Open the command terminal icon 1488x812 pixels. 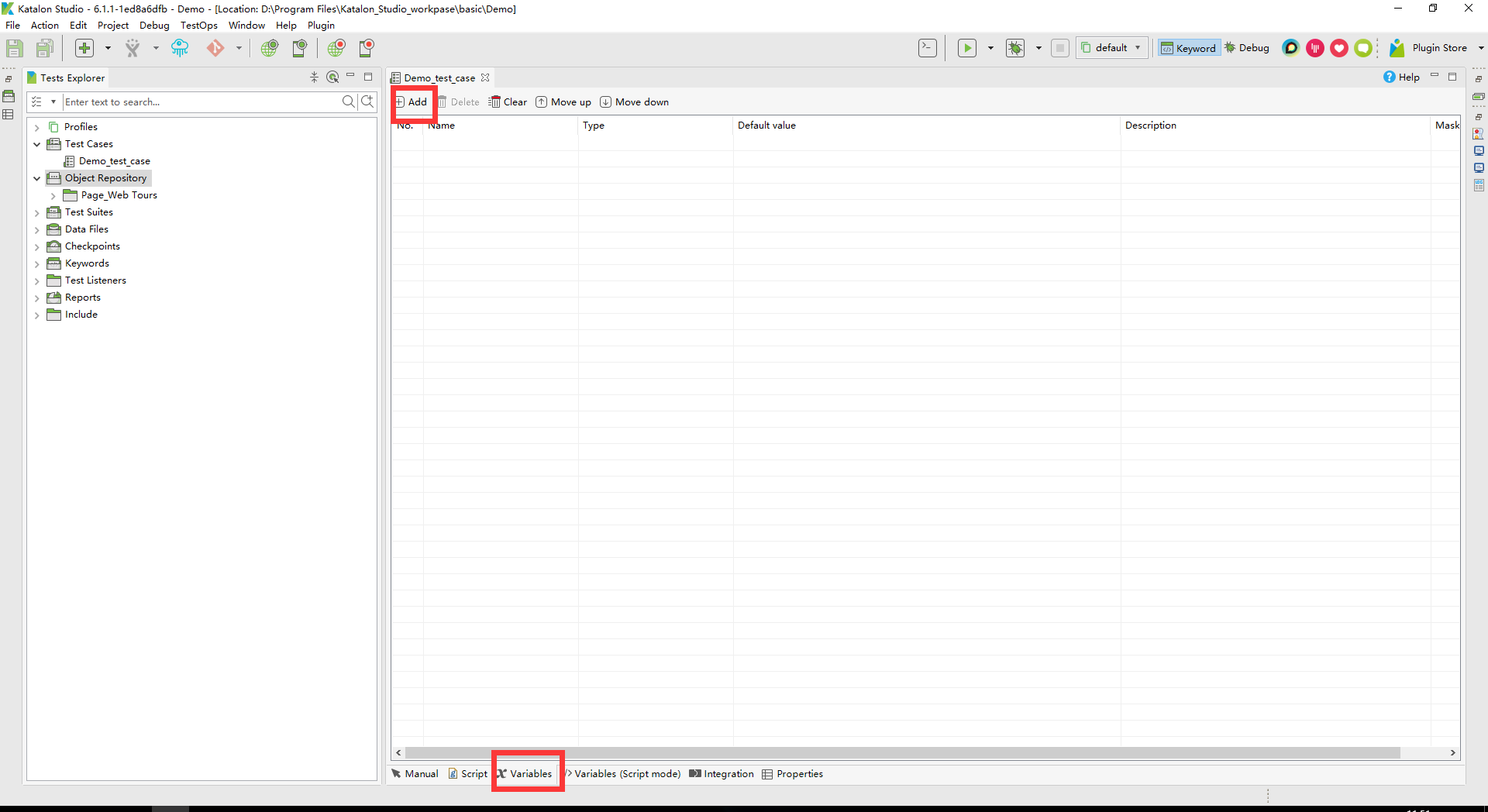click(x=928, y=48)
